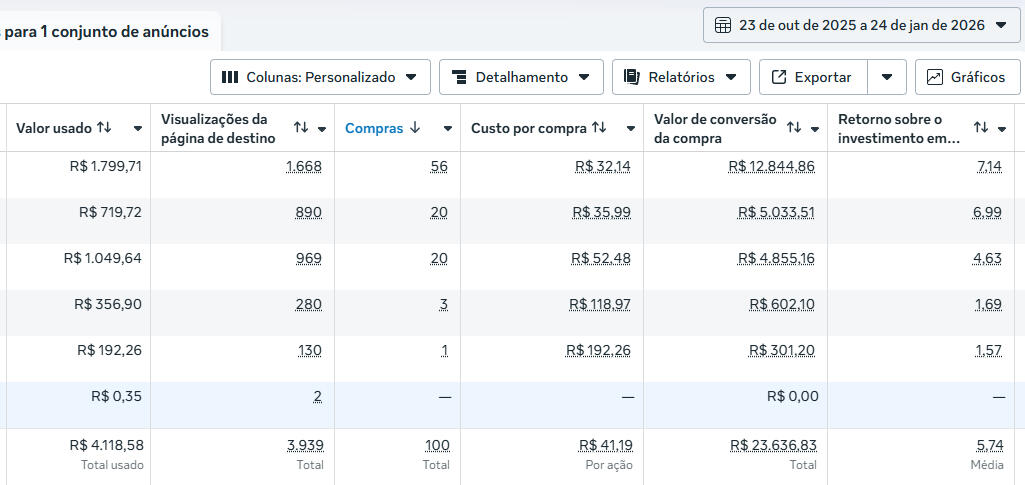This screenshot has height=485, width=1025.
Task: Open the date range picker dropdown
Action: 860,25
